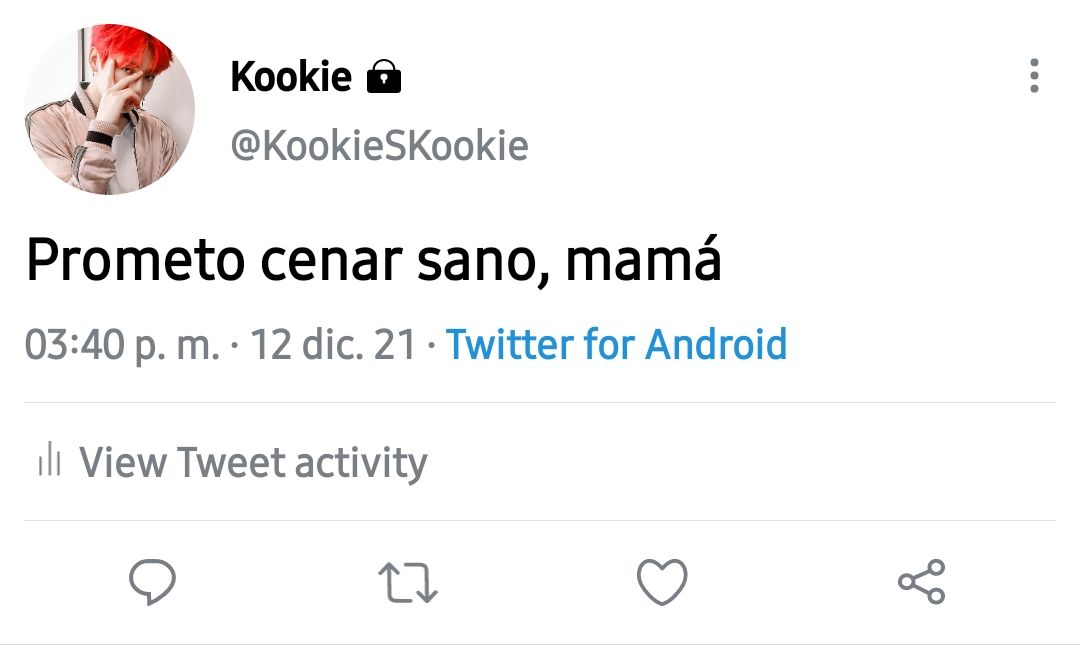
Task: Open the share icon options
Action: [922, 582]
